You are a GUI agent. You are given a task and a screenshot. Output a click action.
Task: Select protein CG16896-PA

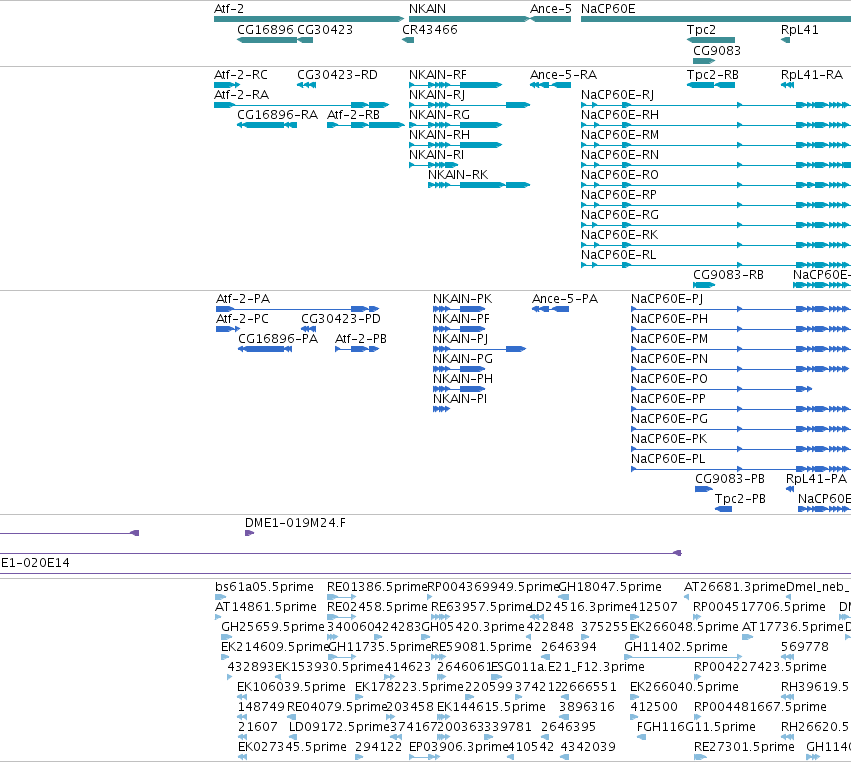[265, 349]
